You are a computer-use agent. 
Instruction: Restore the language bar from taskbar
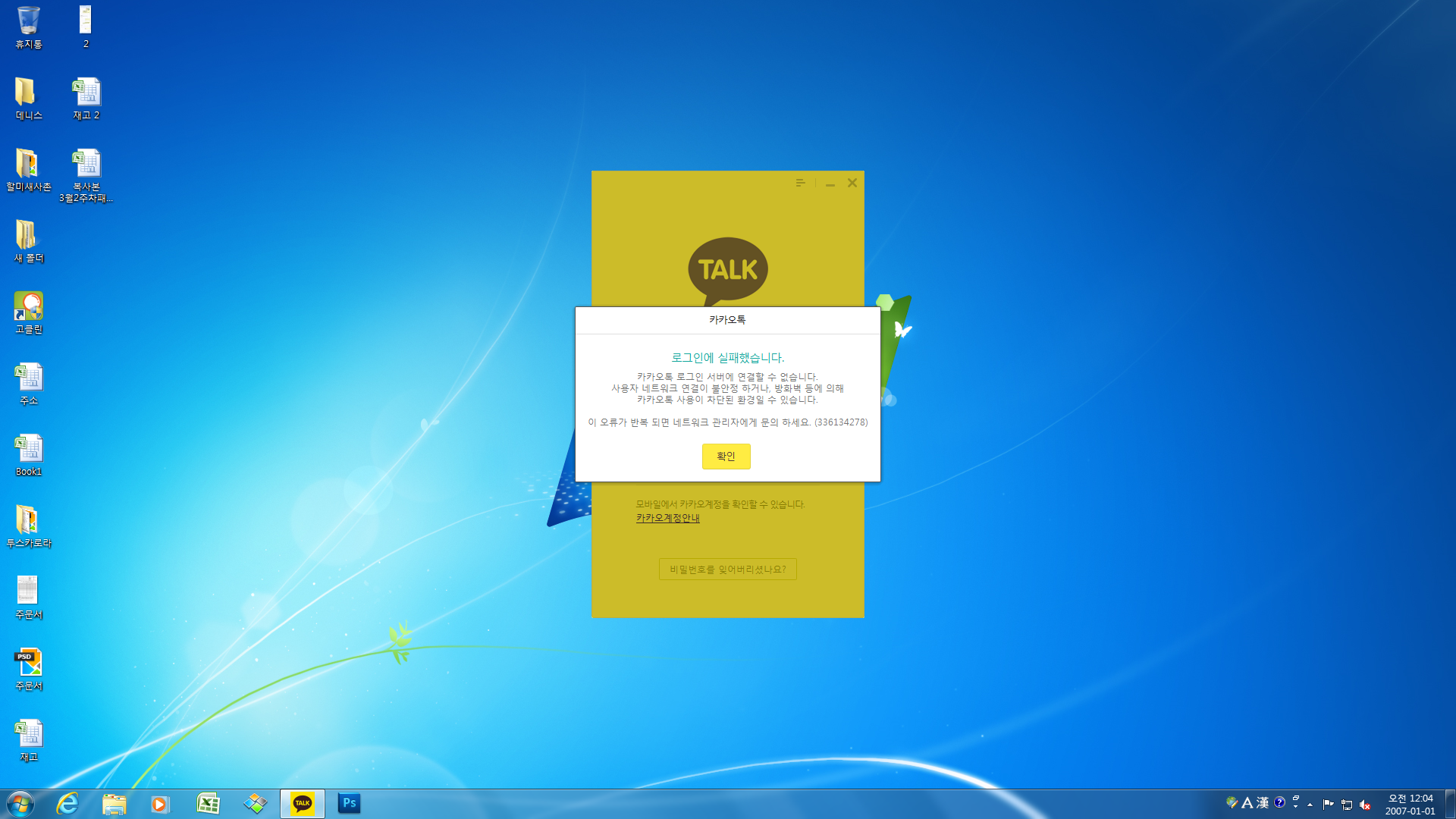click(x=1296, y=799)
